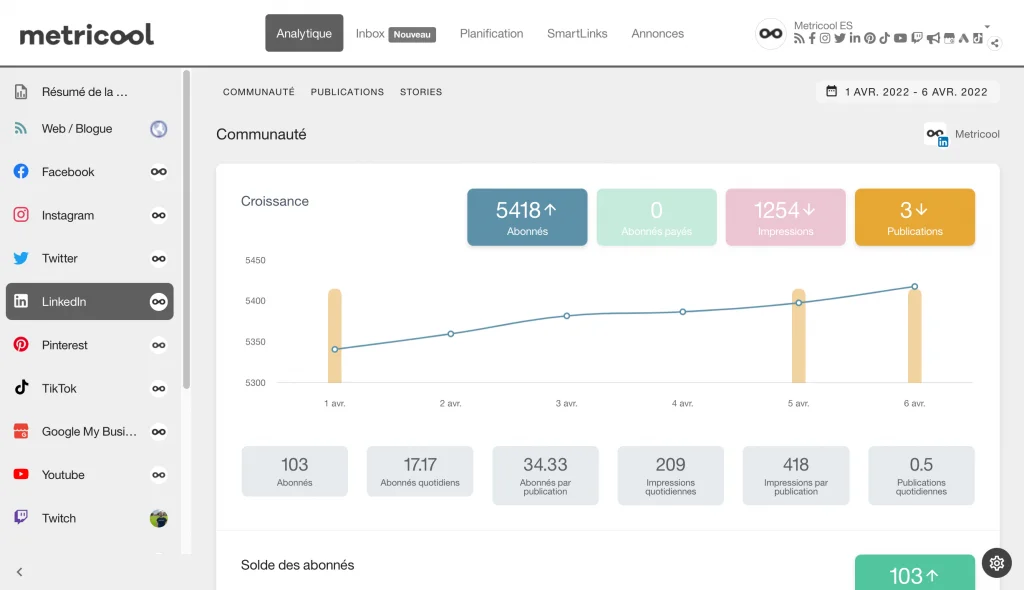The width and height of the screenshot is (1024, 590).
Task: Click the Twitch profile picture avatar
Action: click(159, 518)
